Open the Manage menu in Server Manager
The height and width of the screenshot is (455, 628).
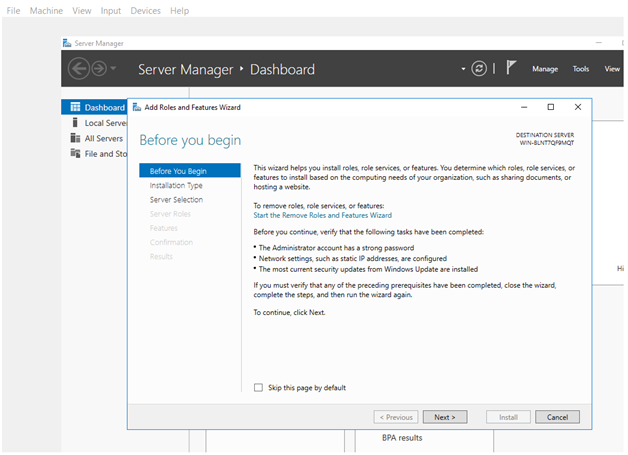(545, 69)
